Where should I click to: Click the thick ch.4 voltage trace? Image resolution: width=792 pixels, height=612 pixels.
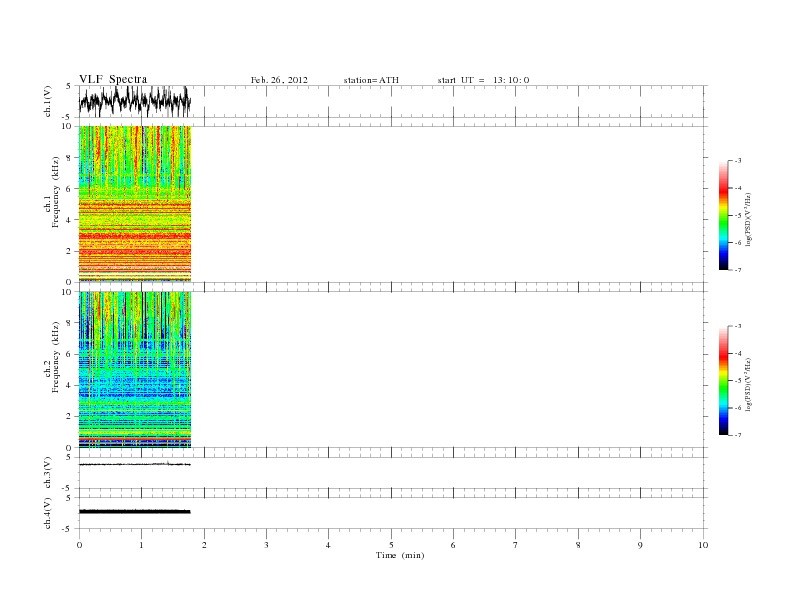135,512
